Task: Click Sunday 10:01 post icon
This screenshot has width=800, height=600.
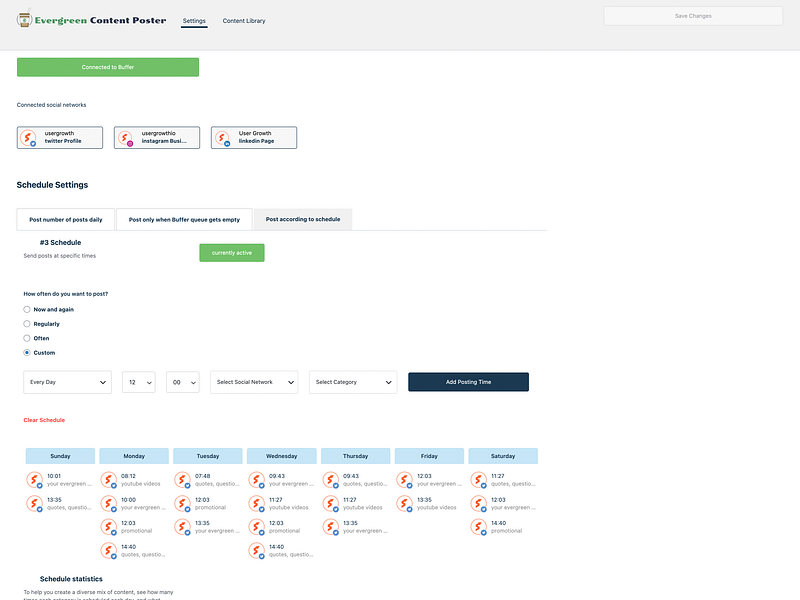Action: (x=35, y=480)
